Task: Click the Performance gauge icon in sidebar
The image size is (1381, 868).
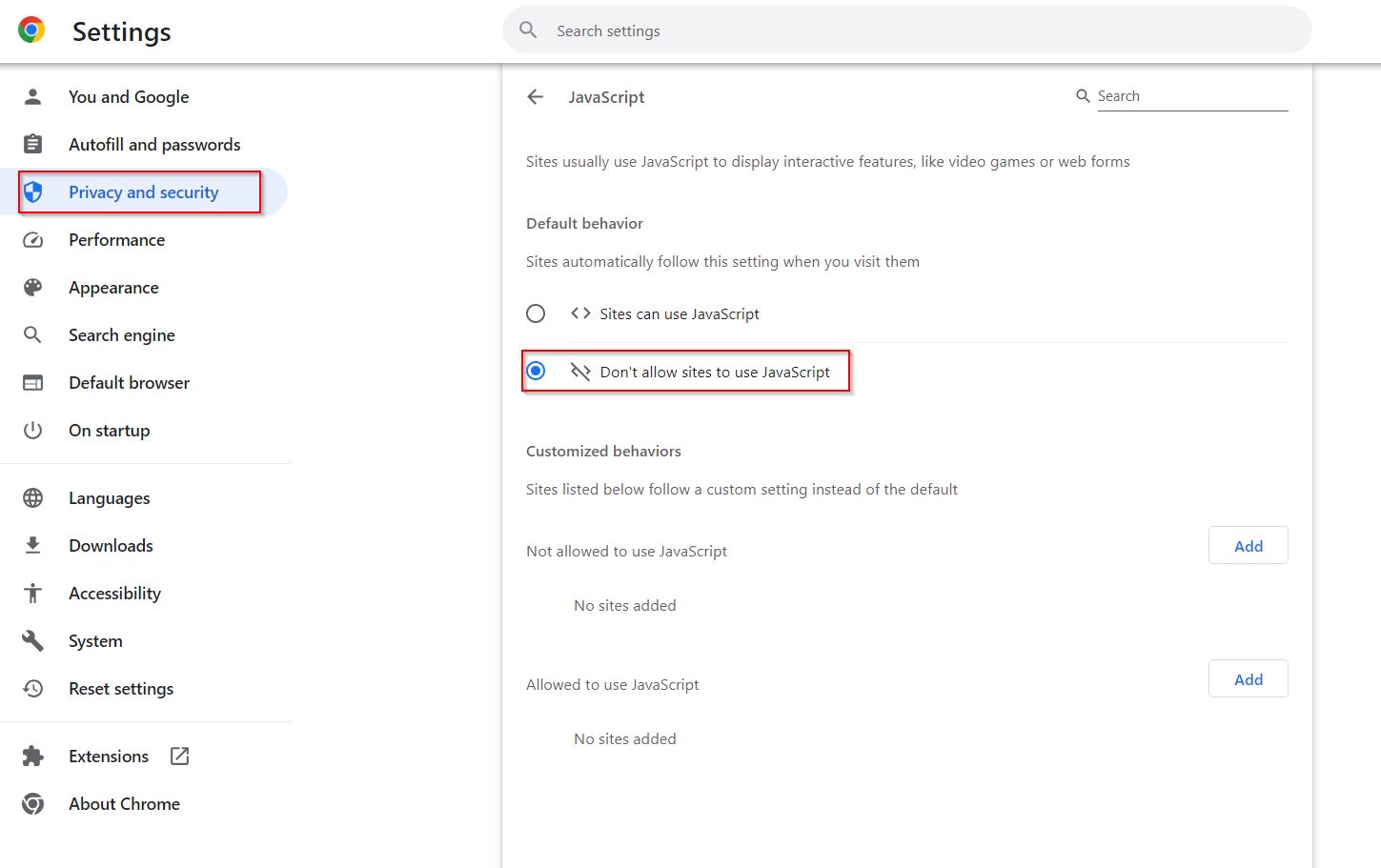Action: click(x=33, y=240)
